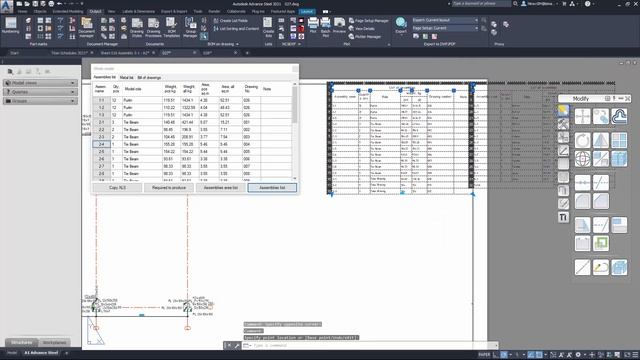This screenshot has height=360, width=640.
Task: Click Create lists icon
Action: (268, 27)
